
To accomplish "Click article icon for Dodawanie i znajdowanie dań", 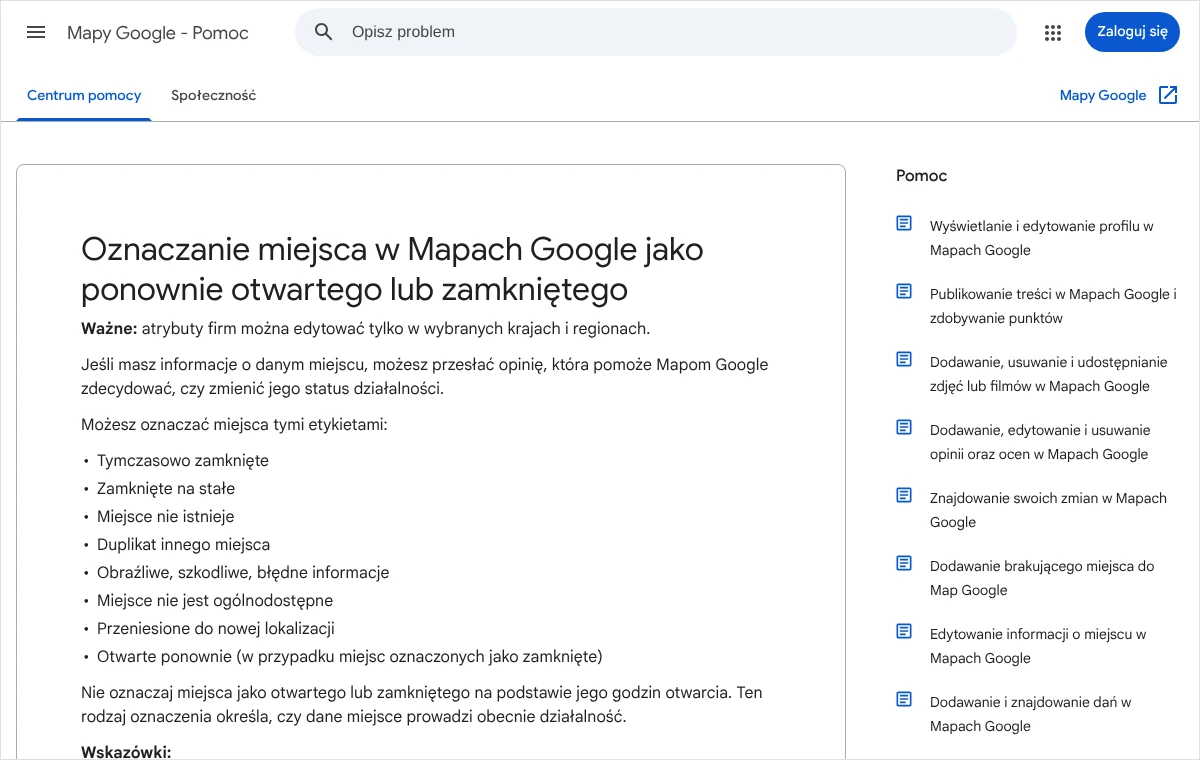I will (904, 699).
